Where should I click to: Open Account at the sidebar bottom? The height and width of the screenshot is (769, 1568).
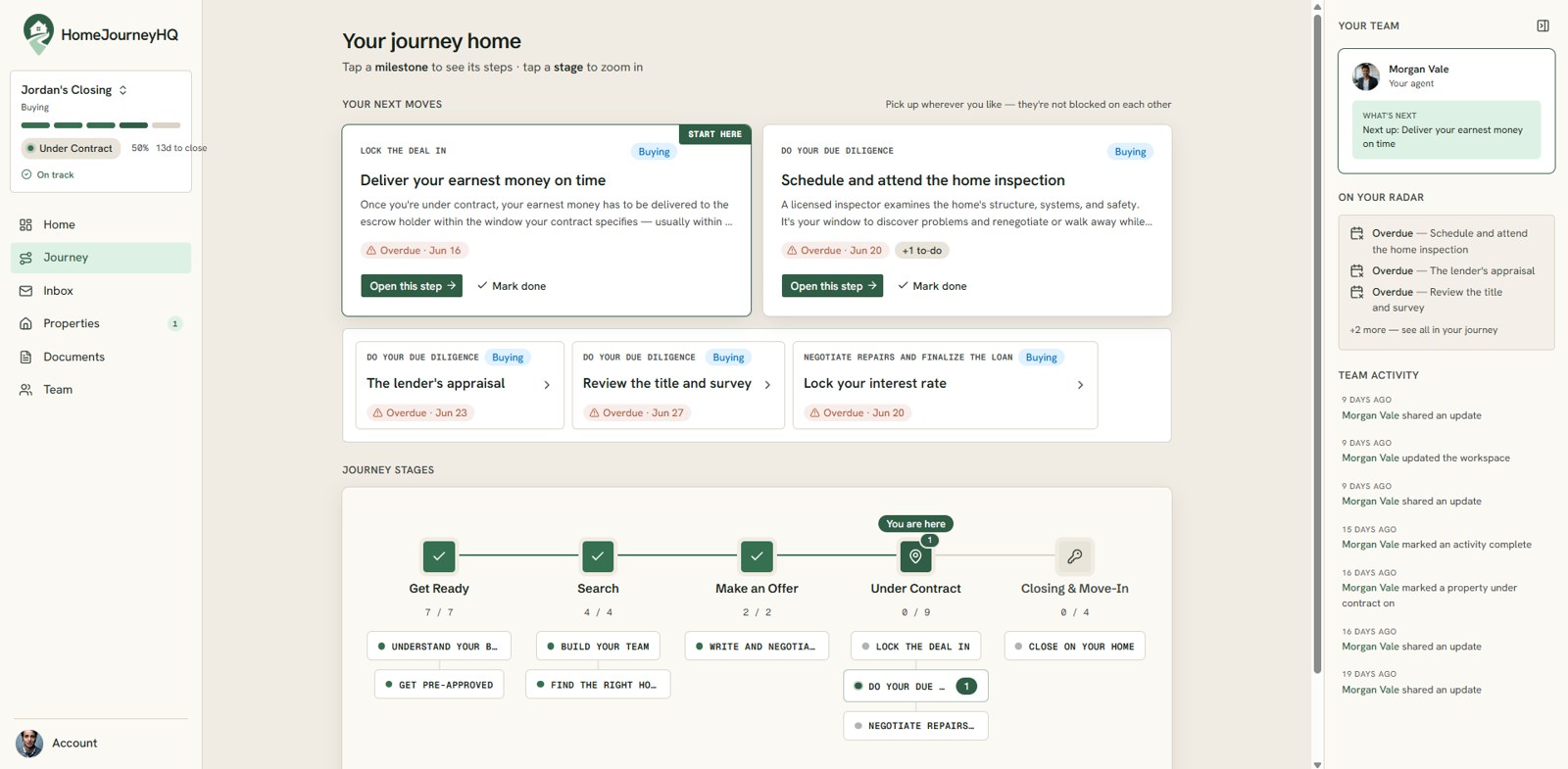pyautogui.click(x=101, y=744)
